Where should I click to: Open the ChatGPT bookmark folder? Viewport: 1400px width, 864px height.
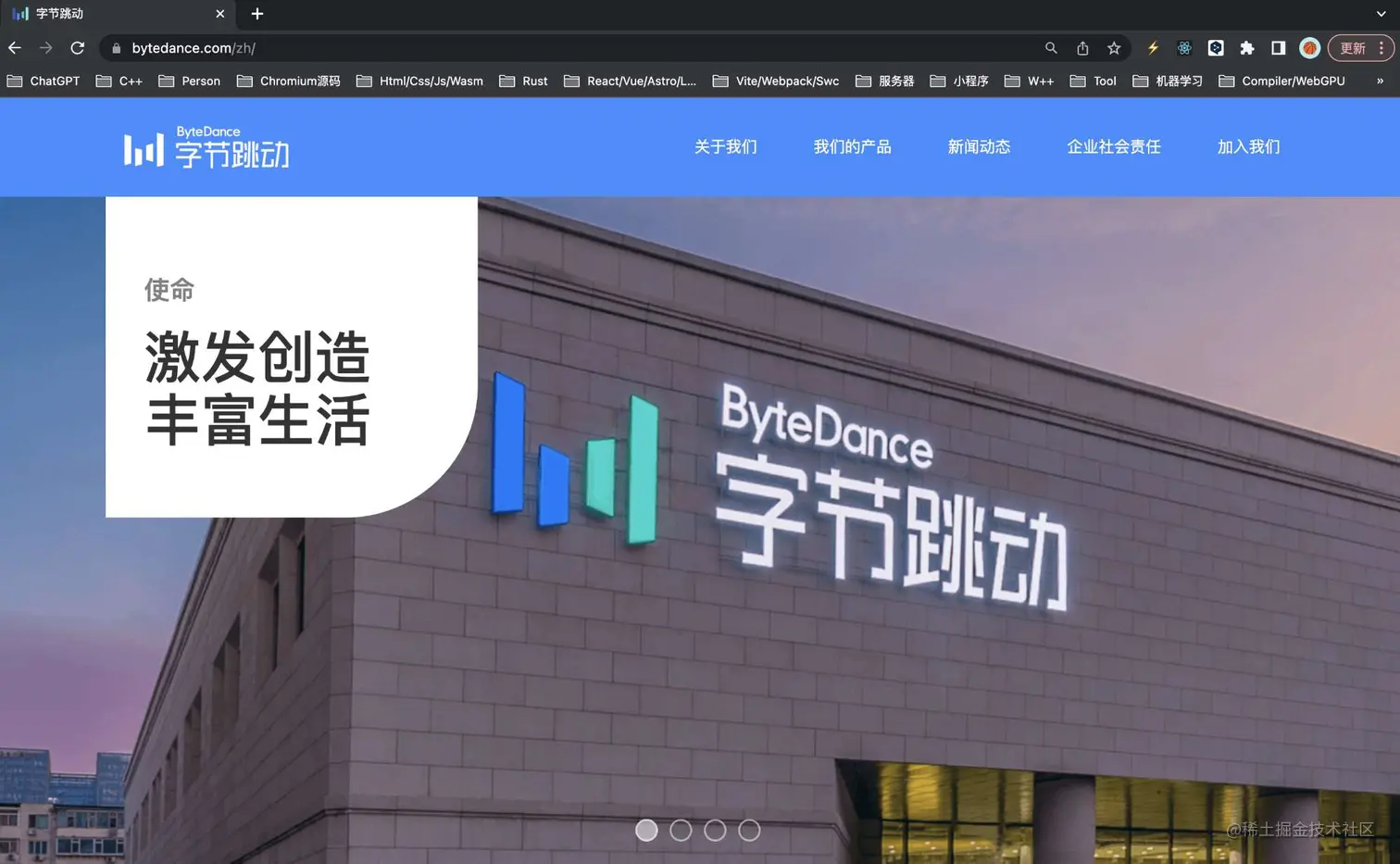coord(44,81)
